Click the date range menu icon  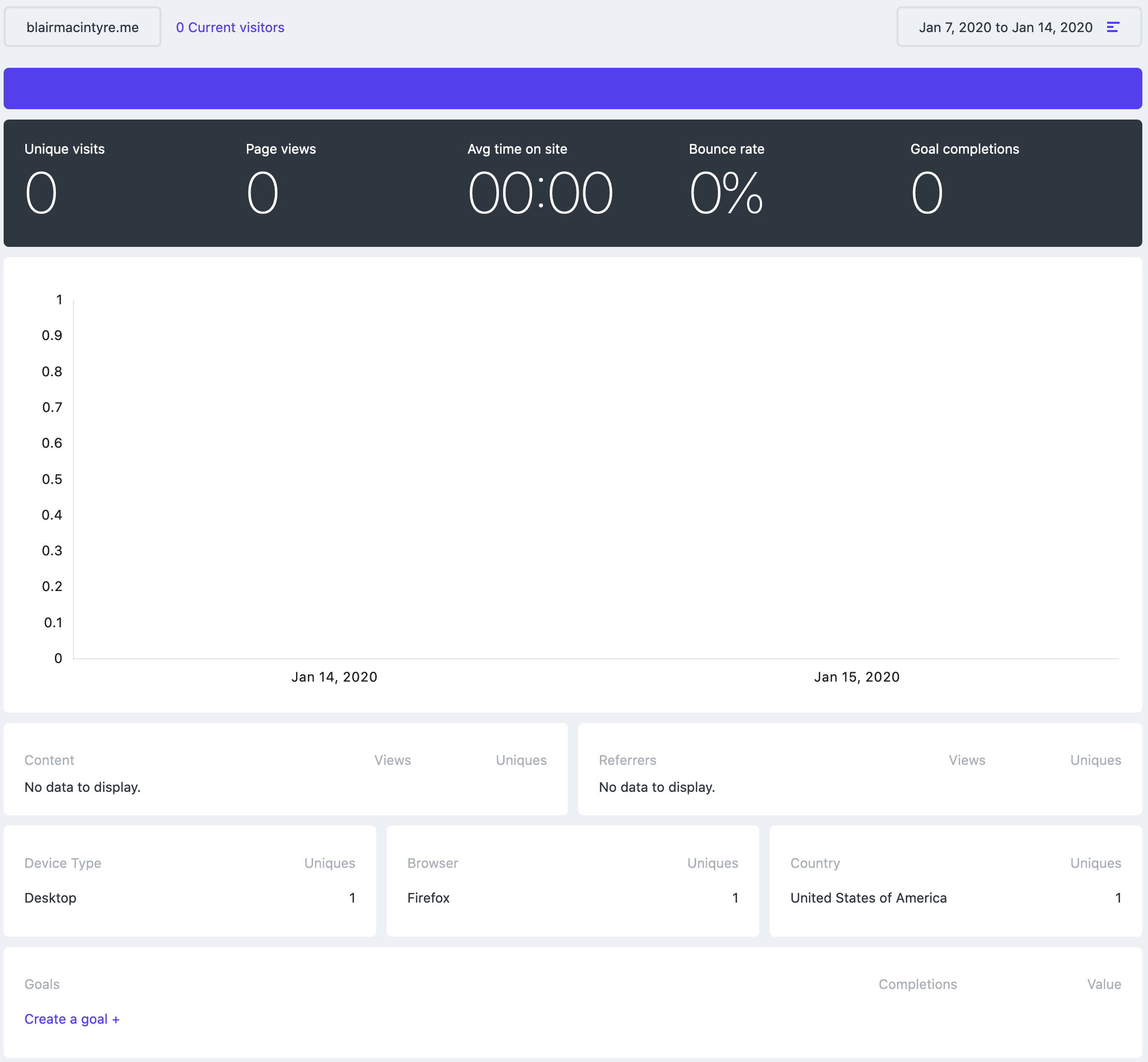(x=1112, y=27)
